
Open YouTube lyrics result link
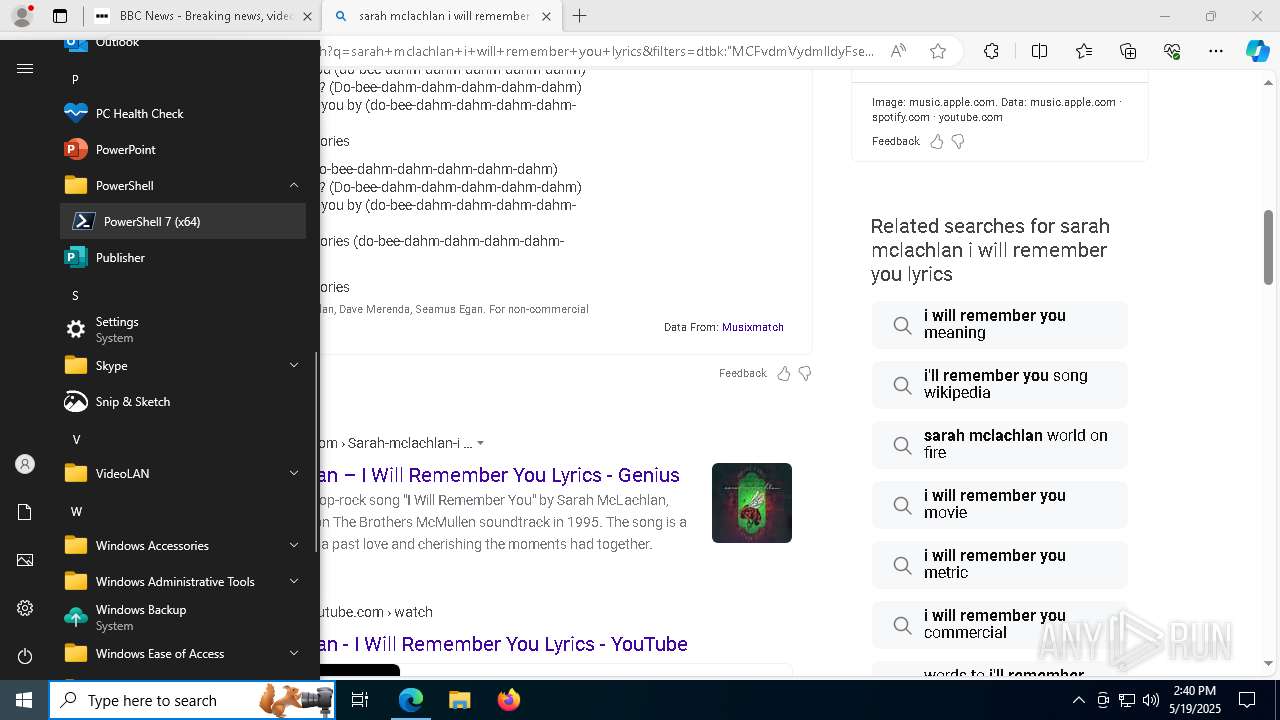[504, 644]
